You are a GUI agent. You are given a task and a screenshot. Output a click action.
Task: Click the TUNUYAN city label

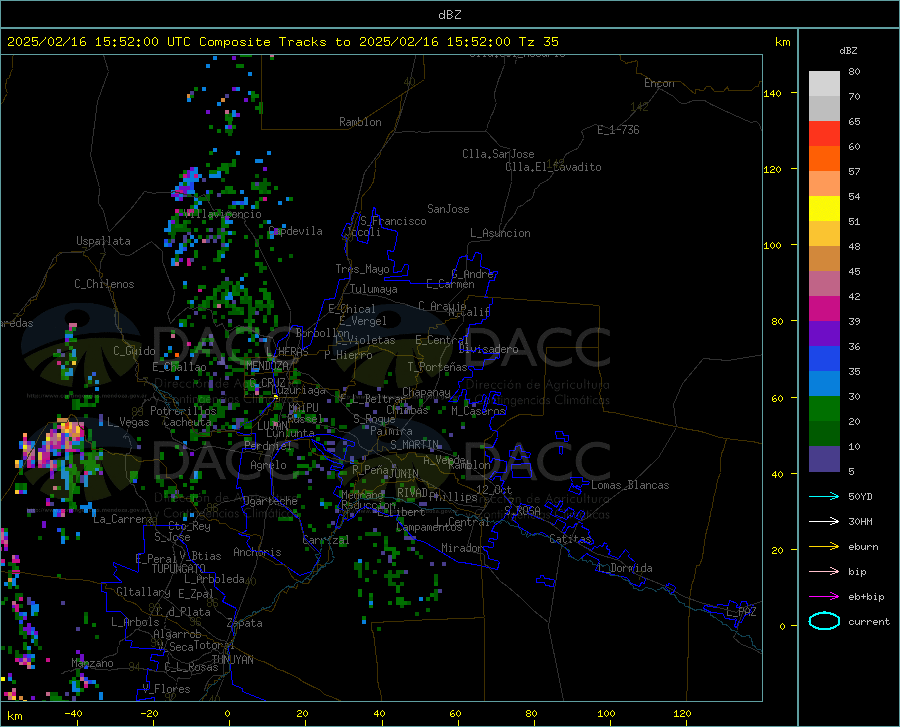232,660
